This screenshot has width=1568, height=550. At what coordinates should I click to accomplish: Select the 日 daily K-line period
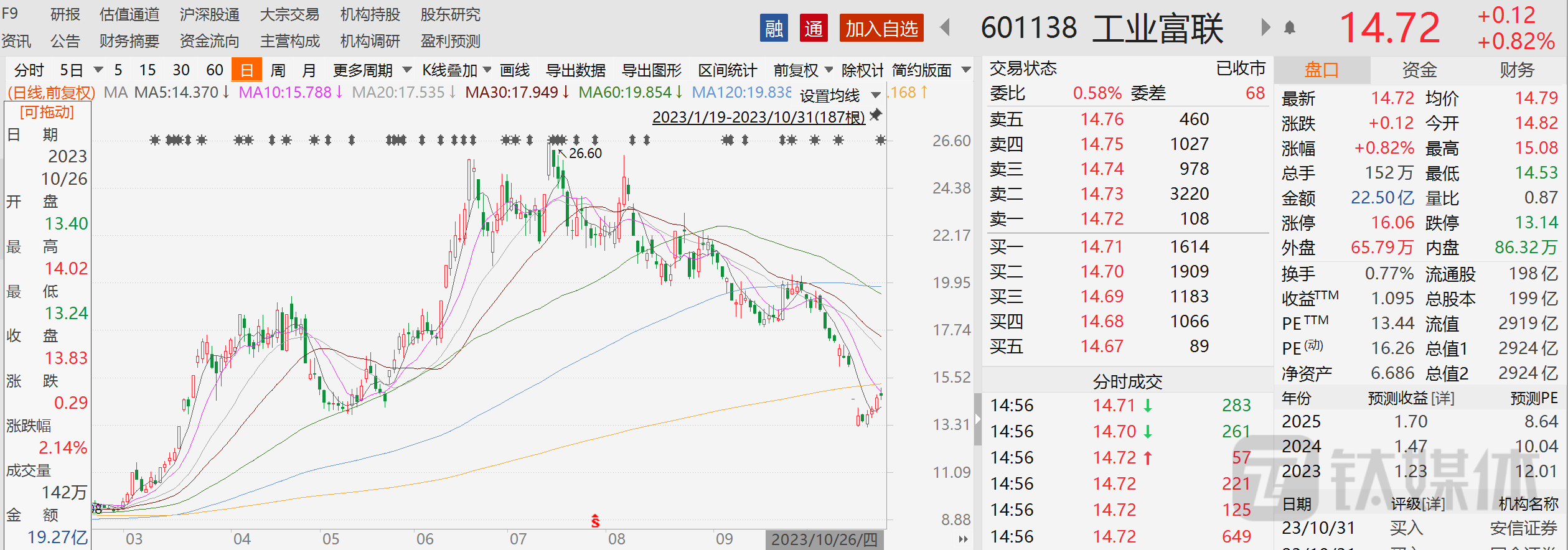pos(246,70)
